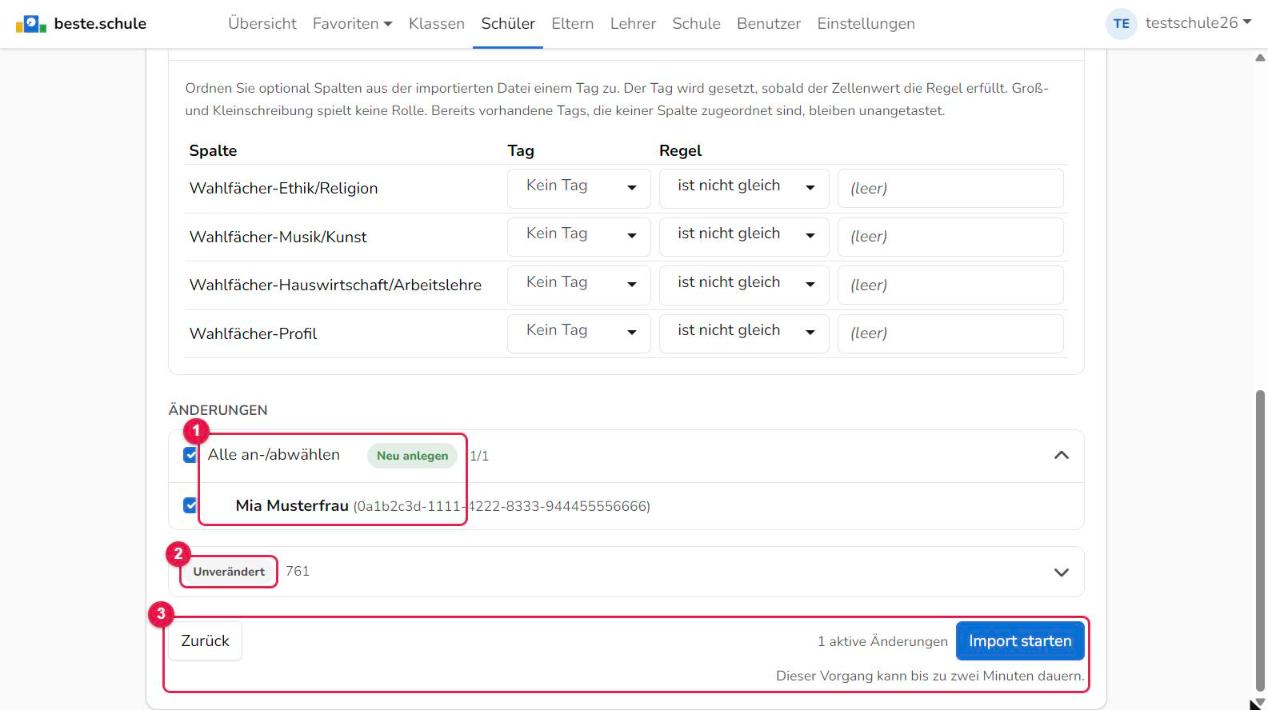Viewport: 1268px width, 710px height.
Task: Click the beste.schule logo icon
Action: tap(29, 24)
